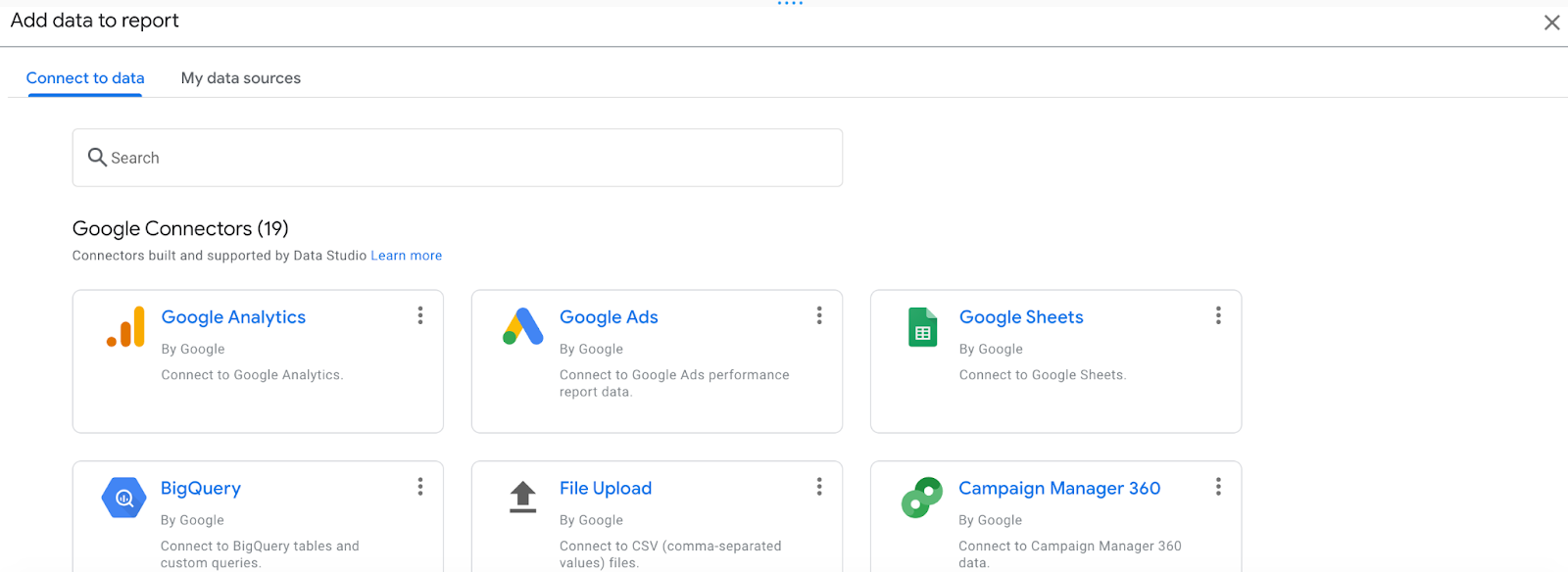Switch to the My data sources tab

pyautogui.click(x=240, y=78)
